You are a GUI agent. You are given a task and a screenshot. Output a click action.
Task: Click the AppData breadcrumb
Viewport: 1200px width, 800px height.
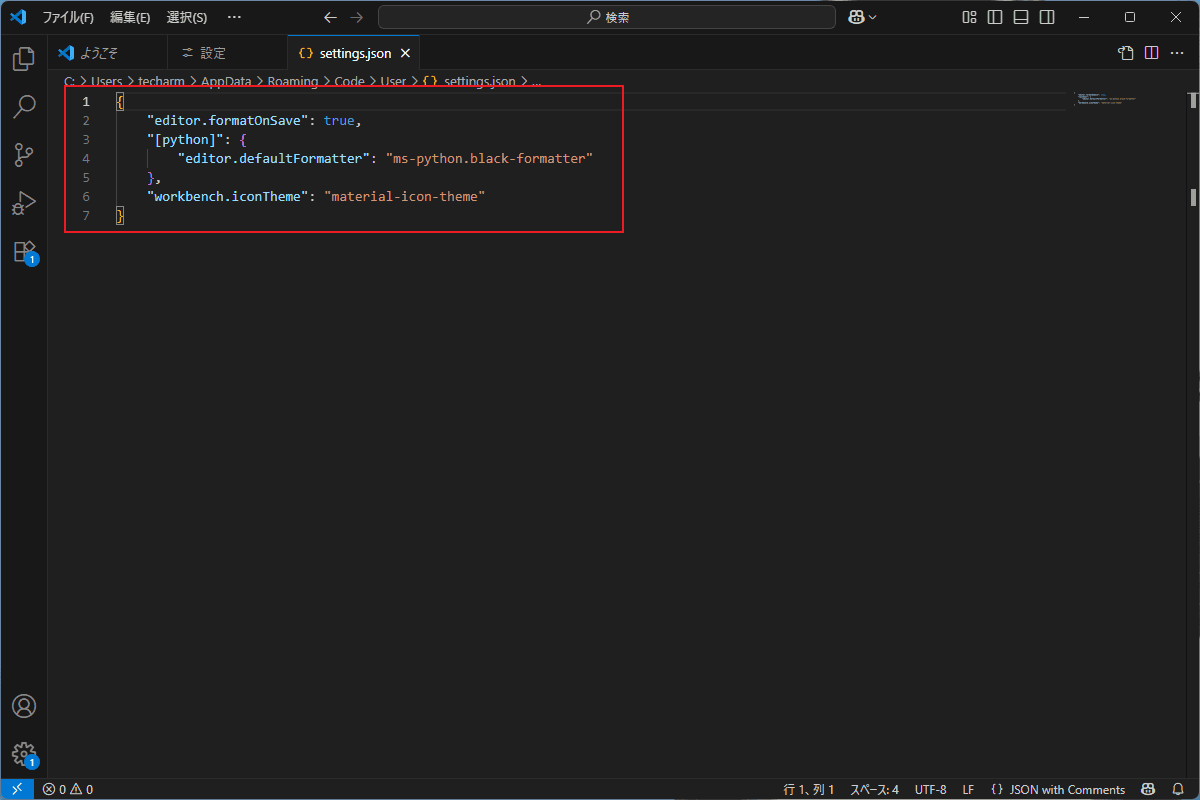[226, 81]
